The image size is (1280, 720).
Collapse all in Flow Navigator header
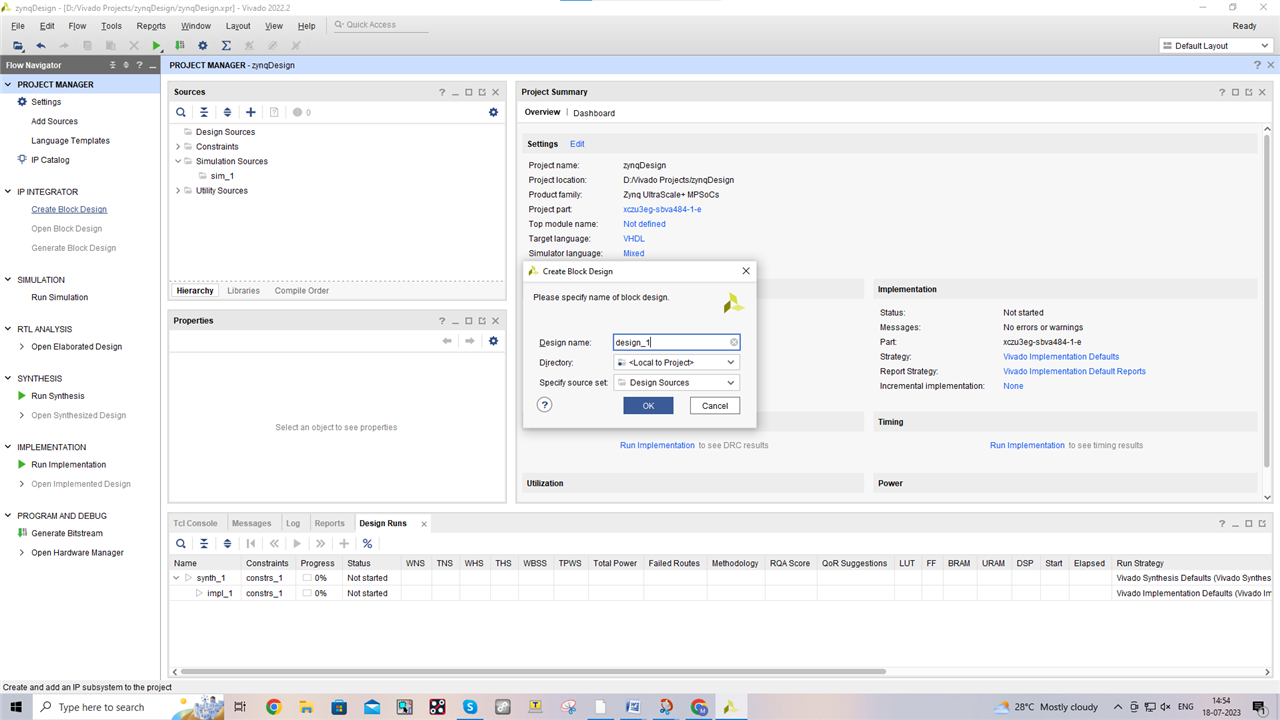(113, 65)
